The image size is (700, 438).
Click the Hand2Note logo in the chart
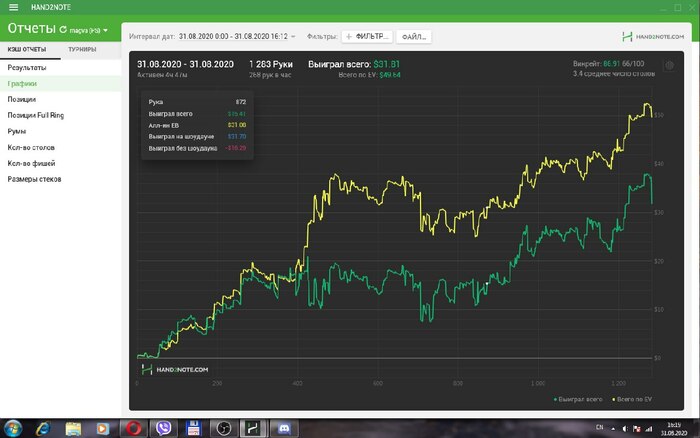(x=175, y=369)
